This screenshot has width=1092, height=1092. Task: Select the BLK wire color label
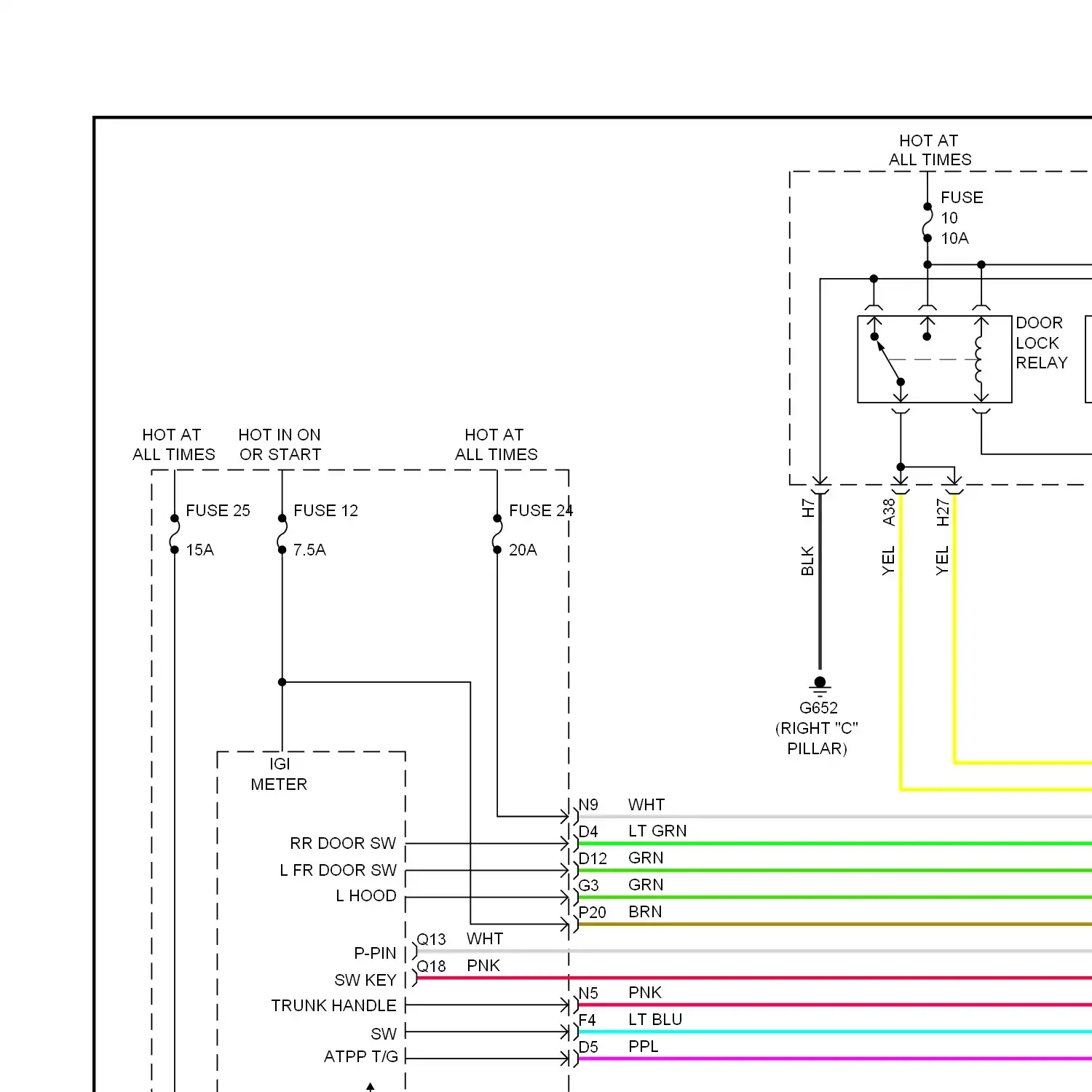point(807,561)
